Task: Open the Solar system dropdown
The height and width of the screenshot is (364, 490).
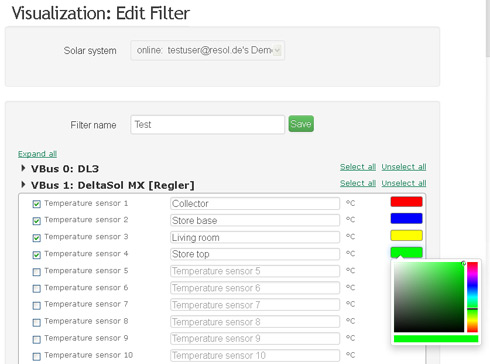Action: [x=207, y=50]
